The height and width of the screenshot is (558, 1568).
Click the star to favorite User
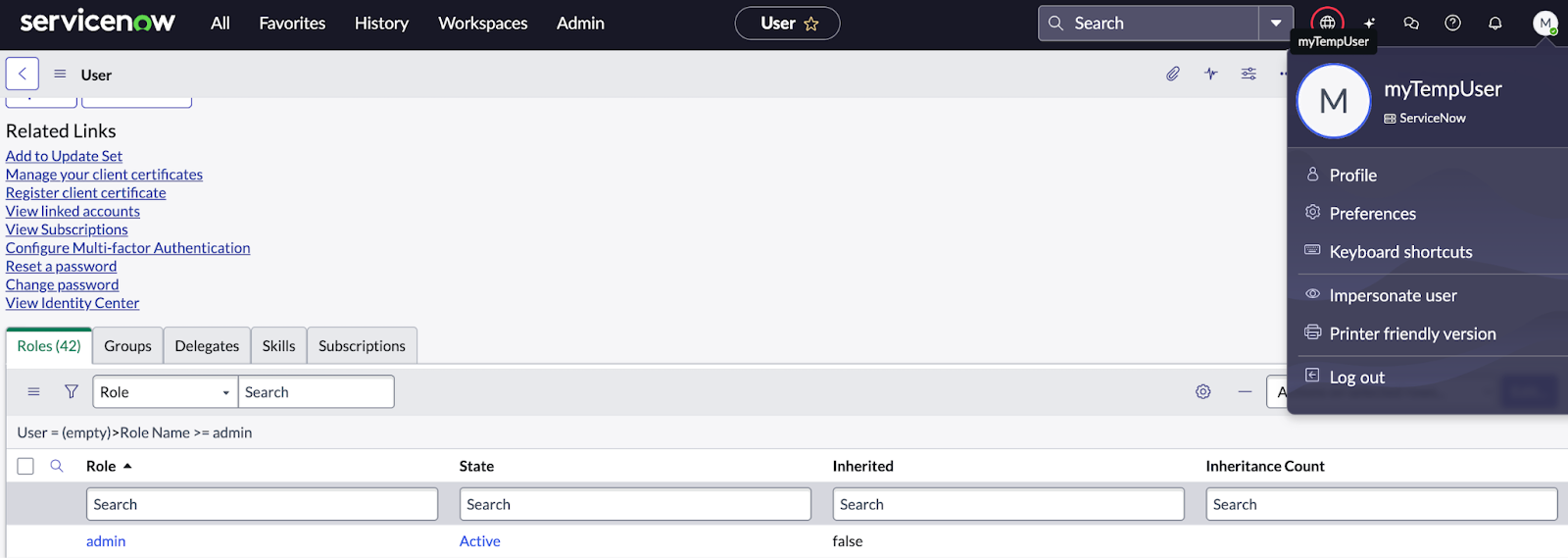click(x=811, y=24)
